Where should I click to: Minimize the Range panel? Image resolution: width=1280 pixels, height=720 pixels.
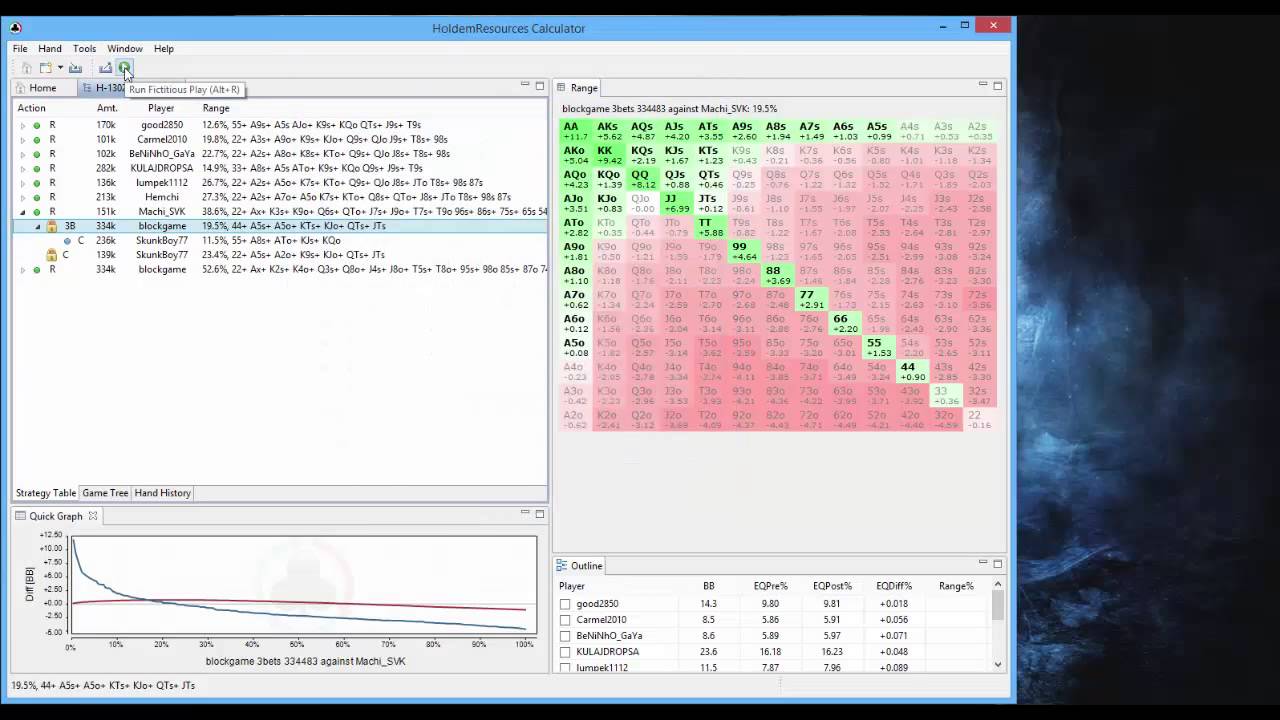[983, 85]
